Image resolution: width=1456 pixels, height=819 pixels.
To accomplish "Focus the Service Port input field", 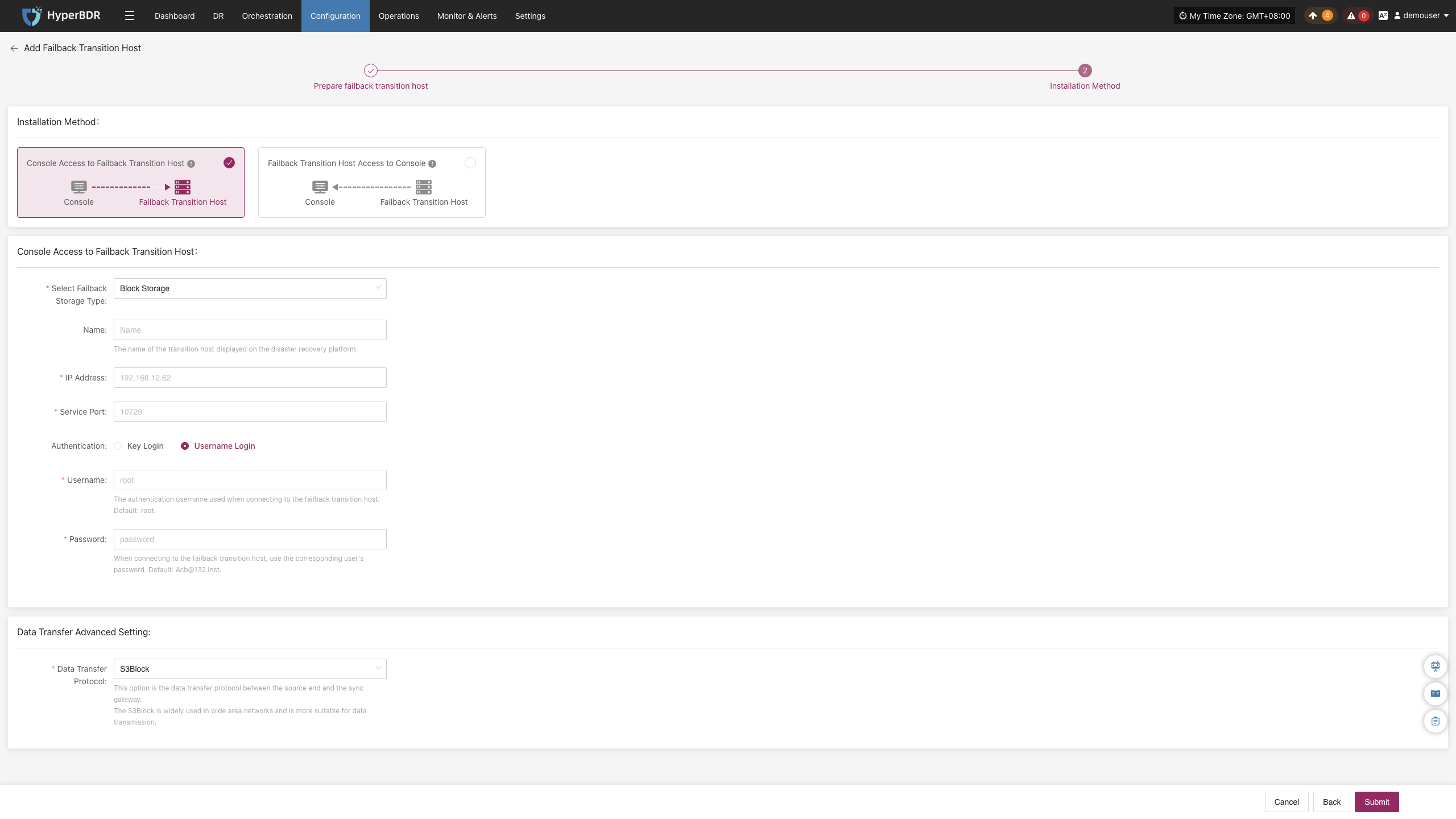I will 250,412.
